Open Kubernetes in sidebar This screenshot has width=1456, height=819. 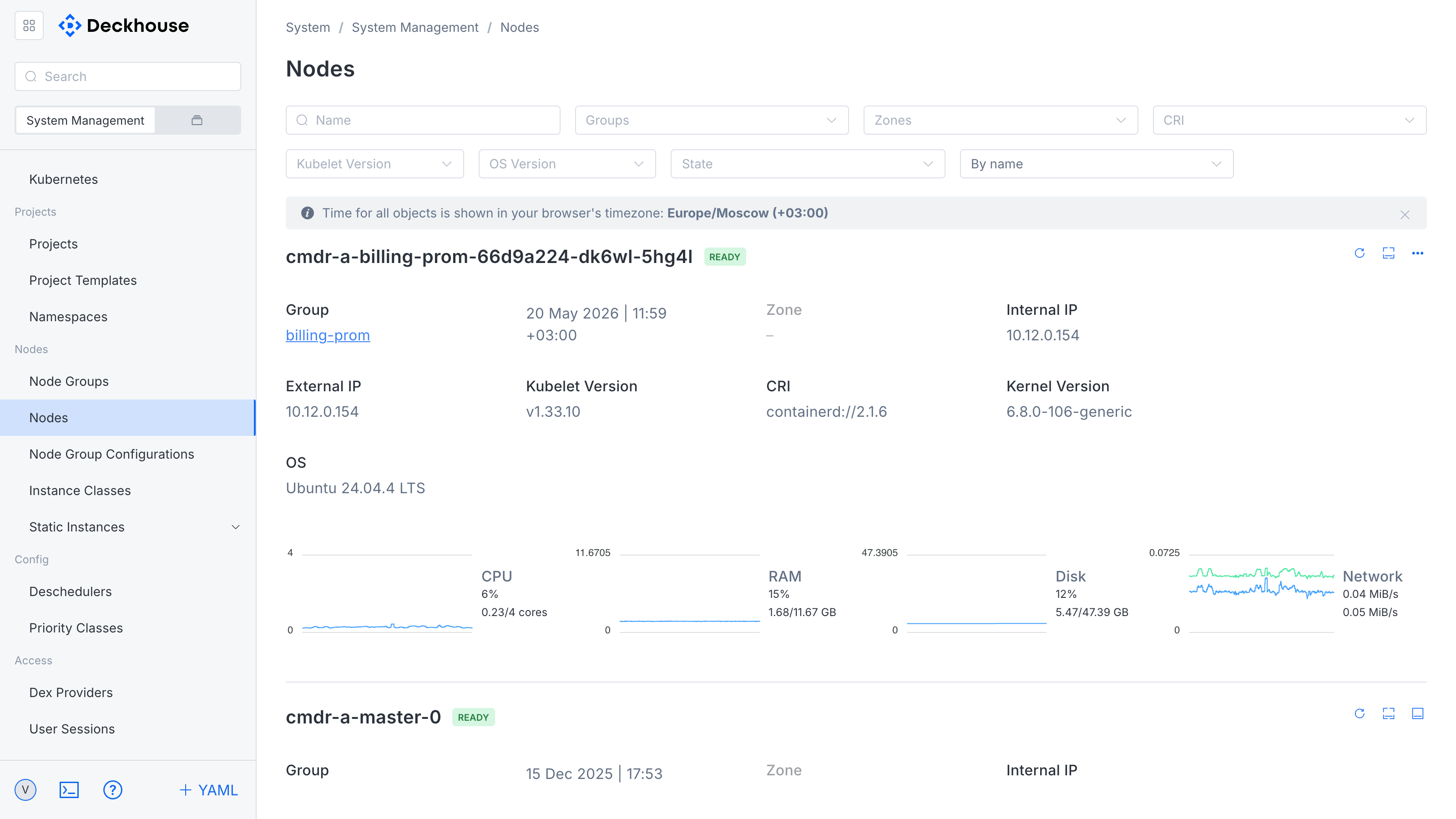click(63, 179)
